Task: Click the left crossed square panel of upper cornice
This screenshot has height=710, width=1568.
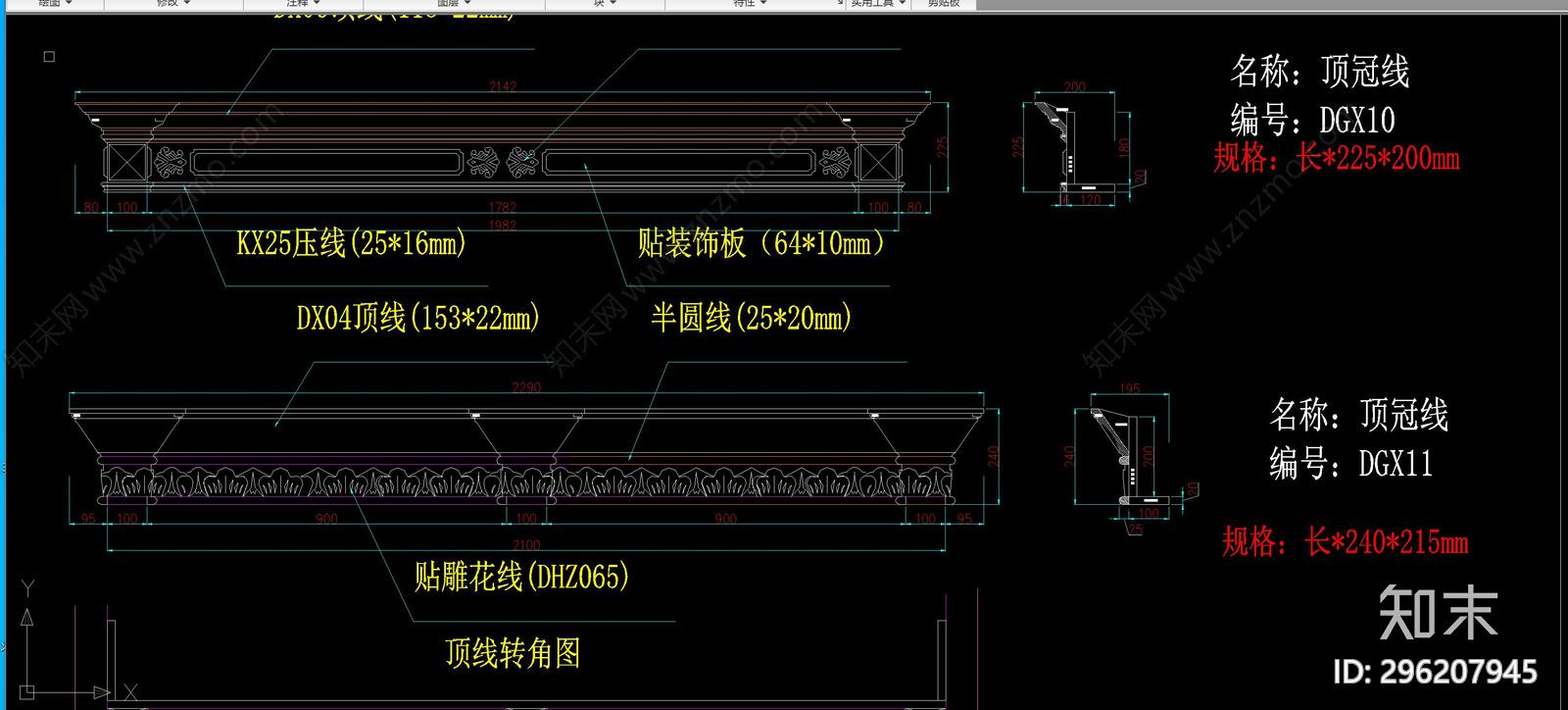Action: click(125, 162)
